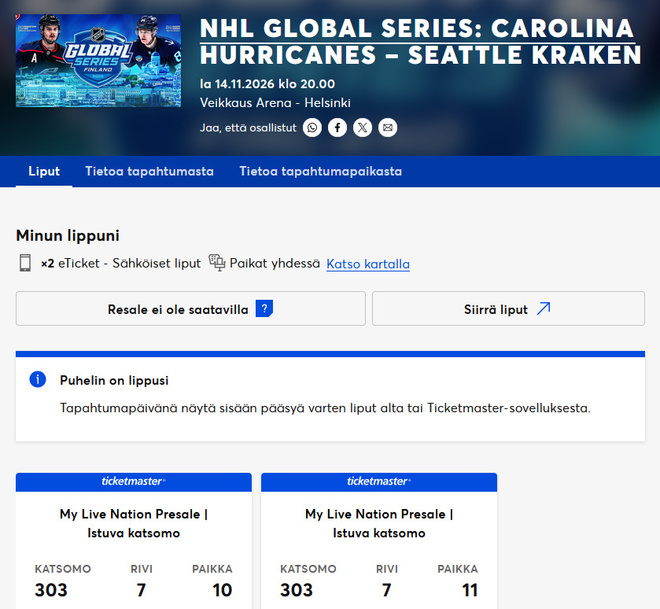Open the Liput tab

pyautogui.click(x=44, y=171)
